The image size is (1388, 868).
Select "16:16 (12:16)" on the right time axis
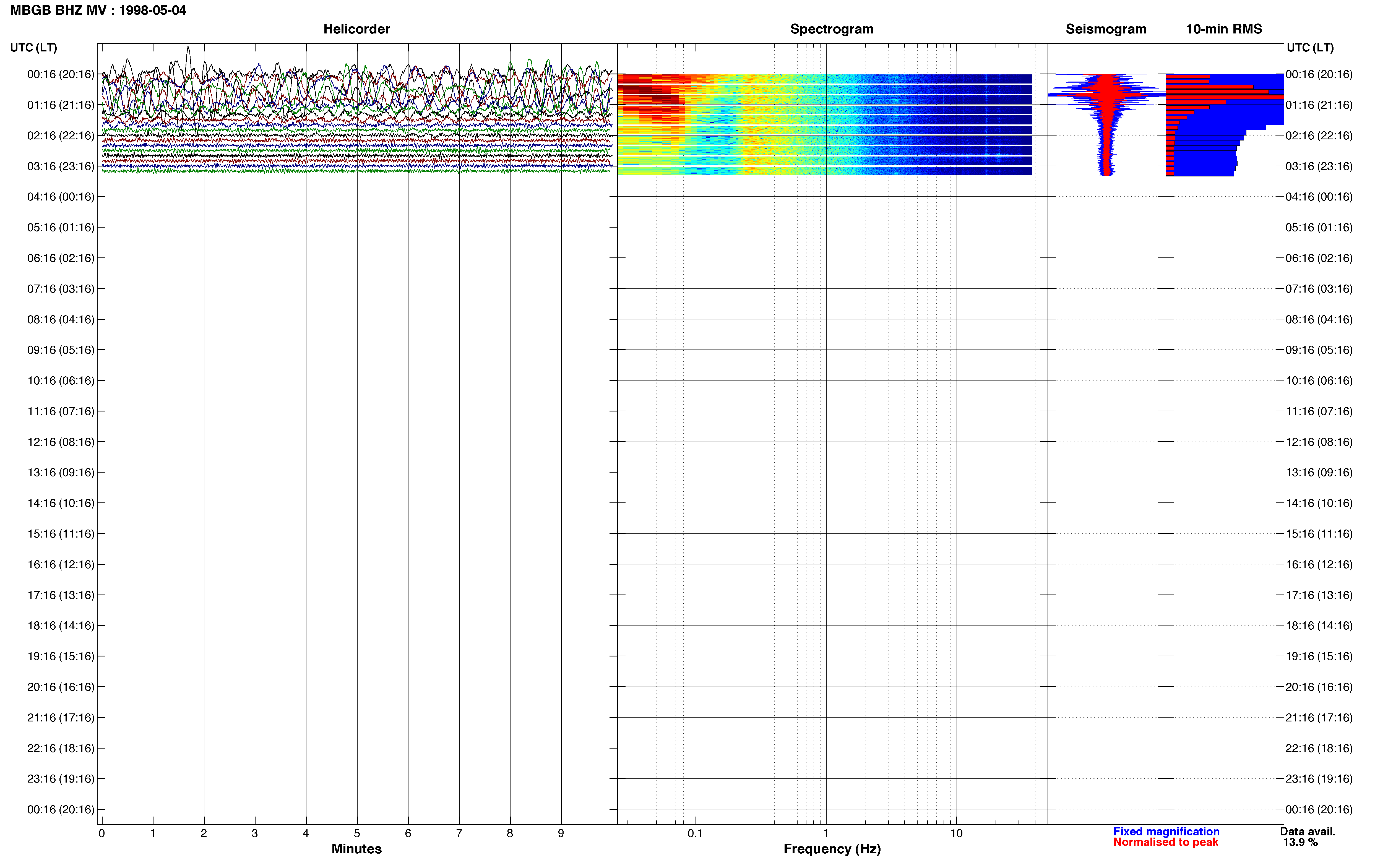pos(1319,564)
